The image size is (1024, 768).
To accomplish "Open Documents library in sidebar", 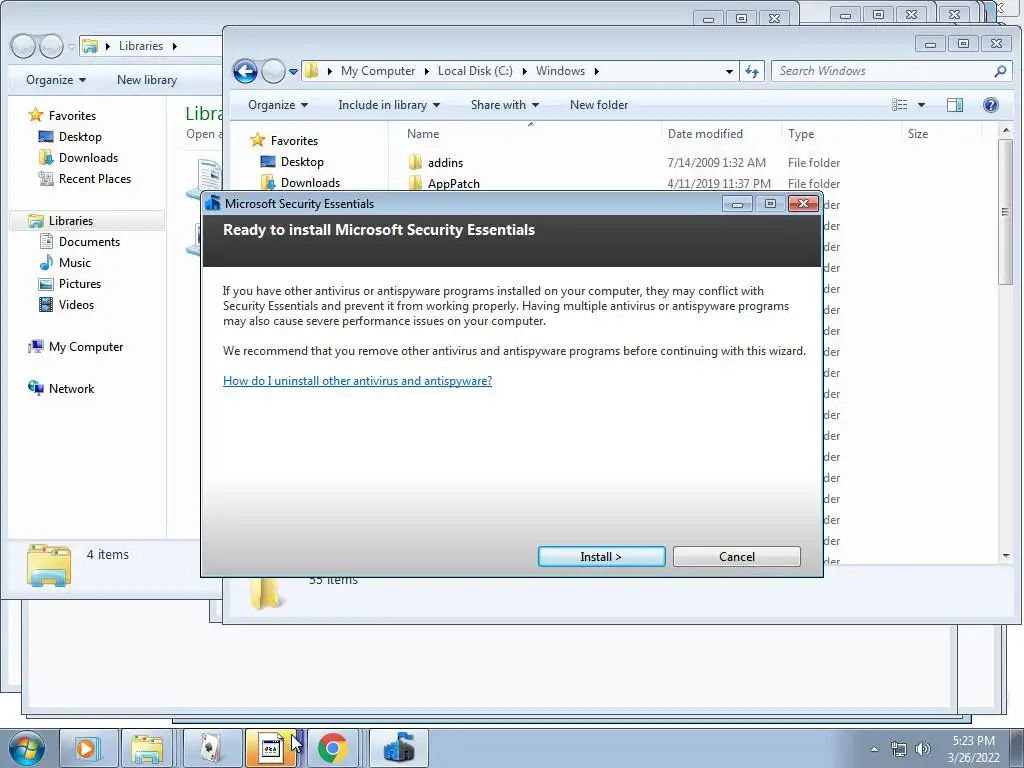I will click(x=89, y=242).
